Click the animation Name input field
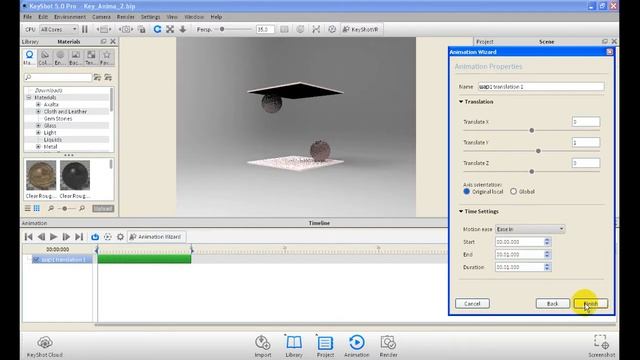The height and width of the screenshot is (360, 640). [541, 87]
